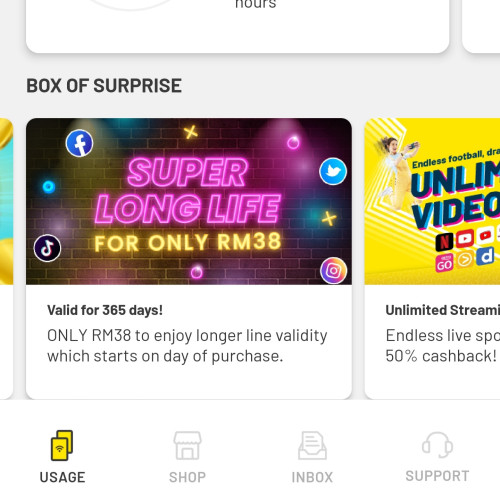The width and height of the screenshot is (500, 500).
Task: Open the Usage tab icon
Action: 62,445
